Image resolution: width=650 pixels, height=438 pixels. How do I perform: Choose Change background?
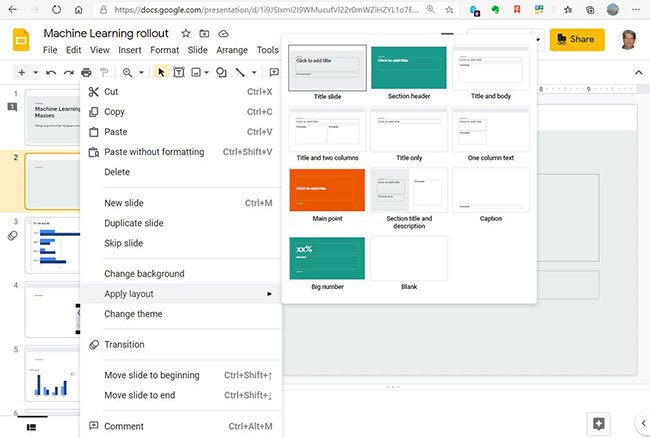(x=181, y=274)
